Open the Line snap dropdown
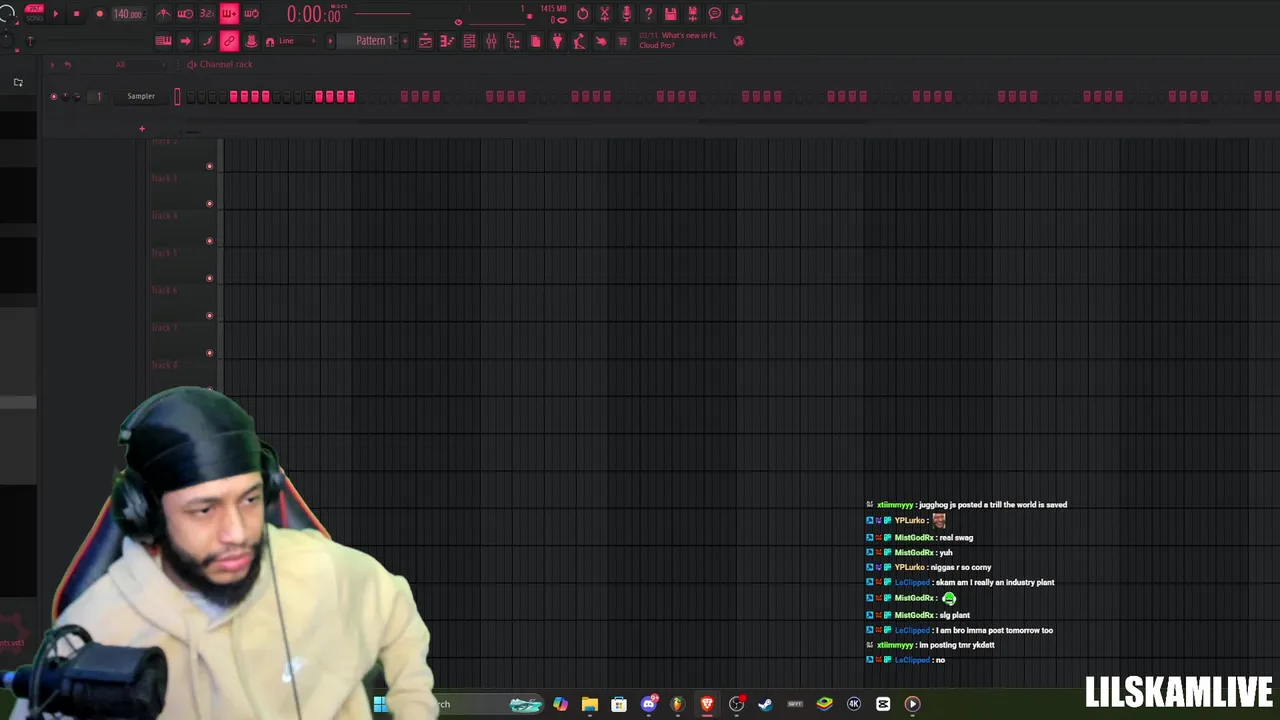Viewport: 1280px width, 720px height. tap(297, 41)
